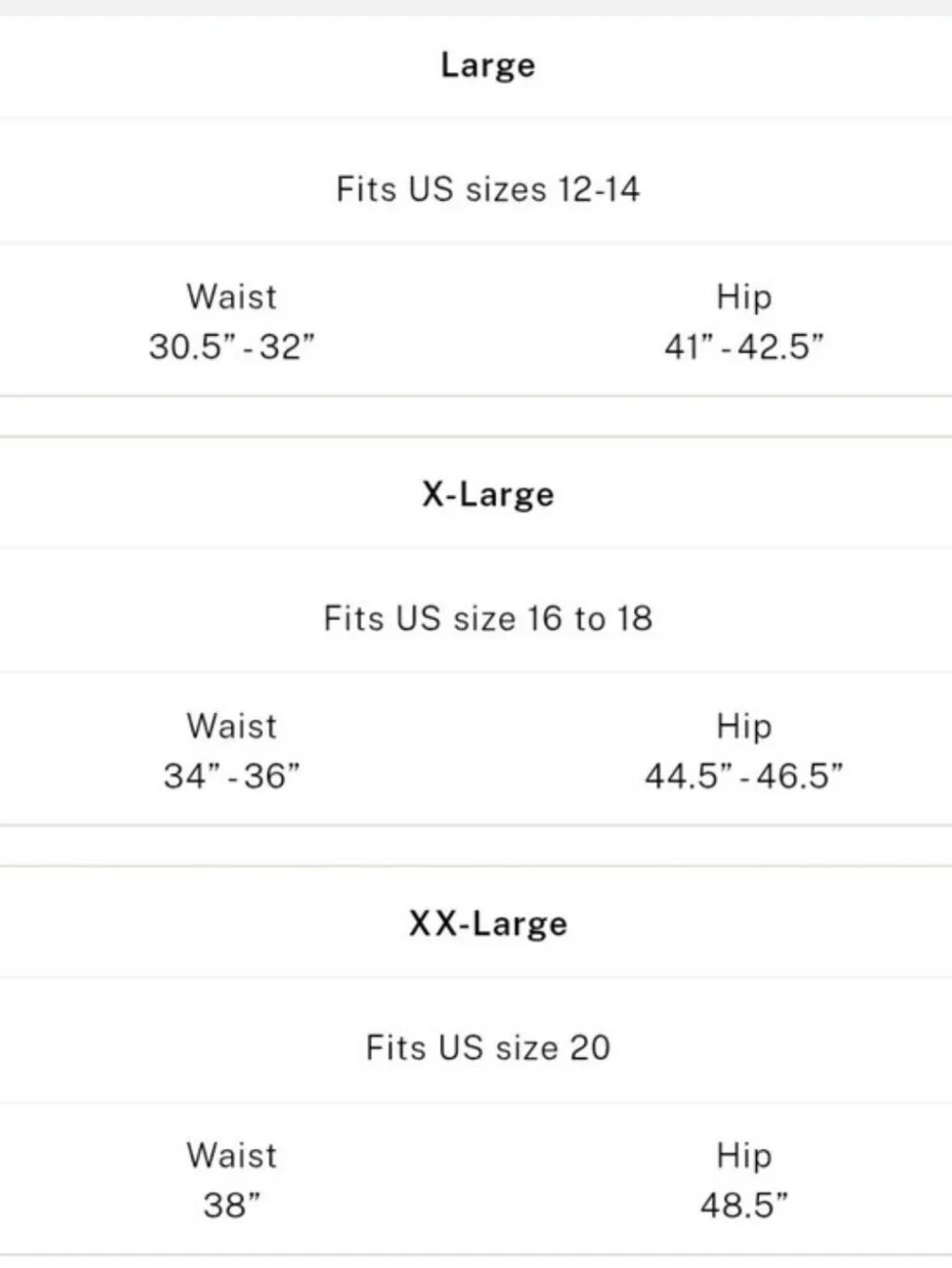Click the Hip label under Large
Screen dimensions: 952x1268
pos(744,297)
